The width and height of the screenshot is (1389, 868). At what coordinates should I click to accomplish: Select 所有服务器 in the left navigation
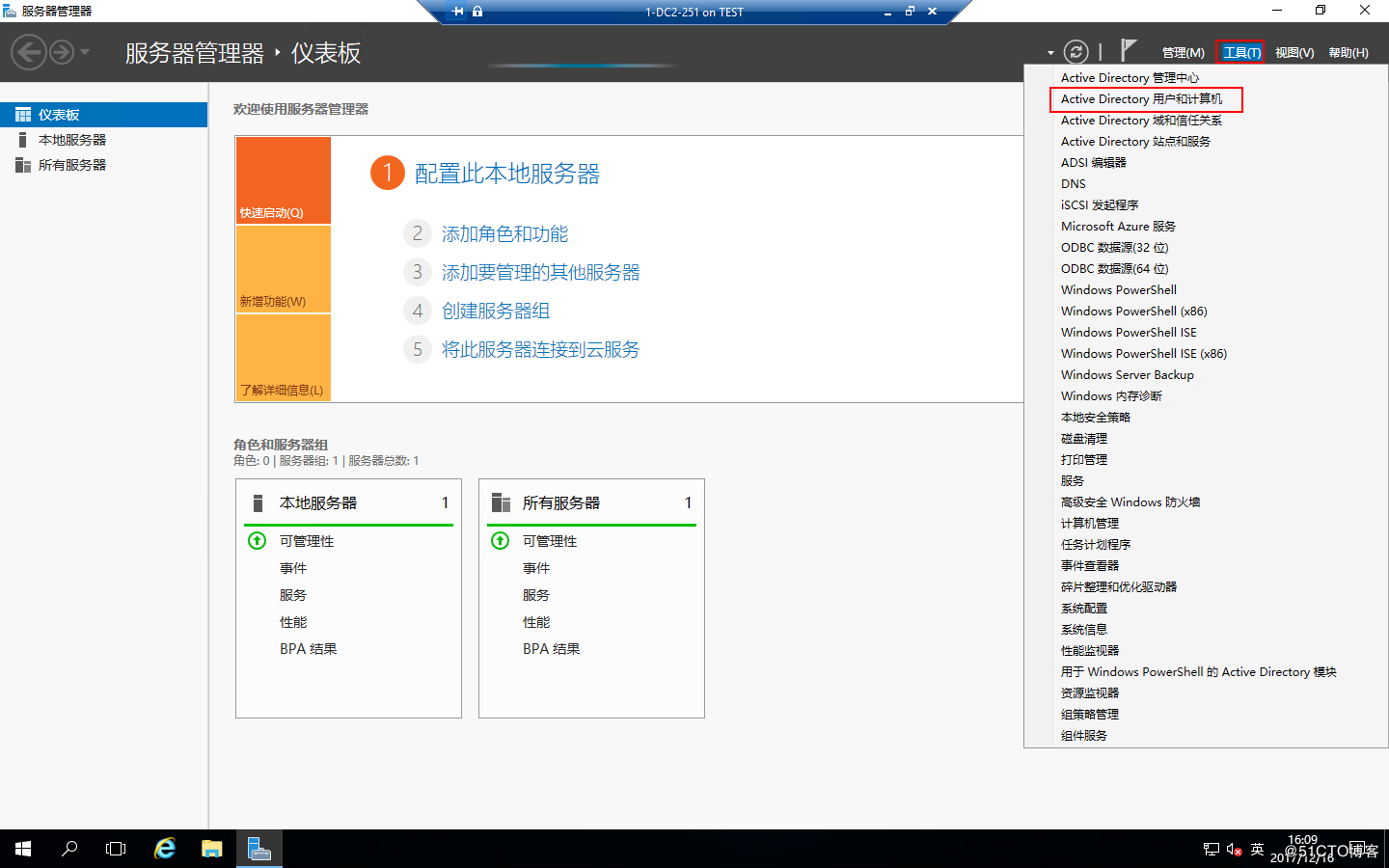coord(103,165)
